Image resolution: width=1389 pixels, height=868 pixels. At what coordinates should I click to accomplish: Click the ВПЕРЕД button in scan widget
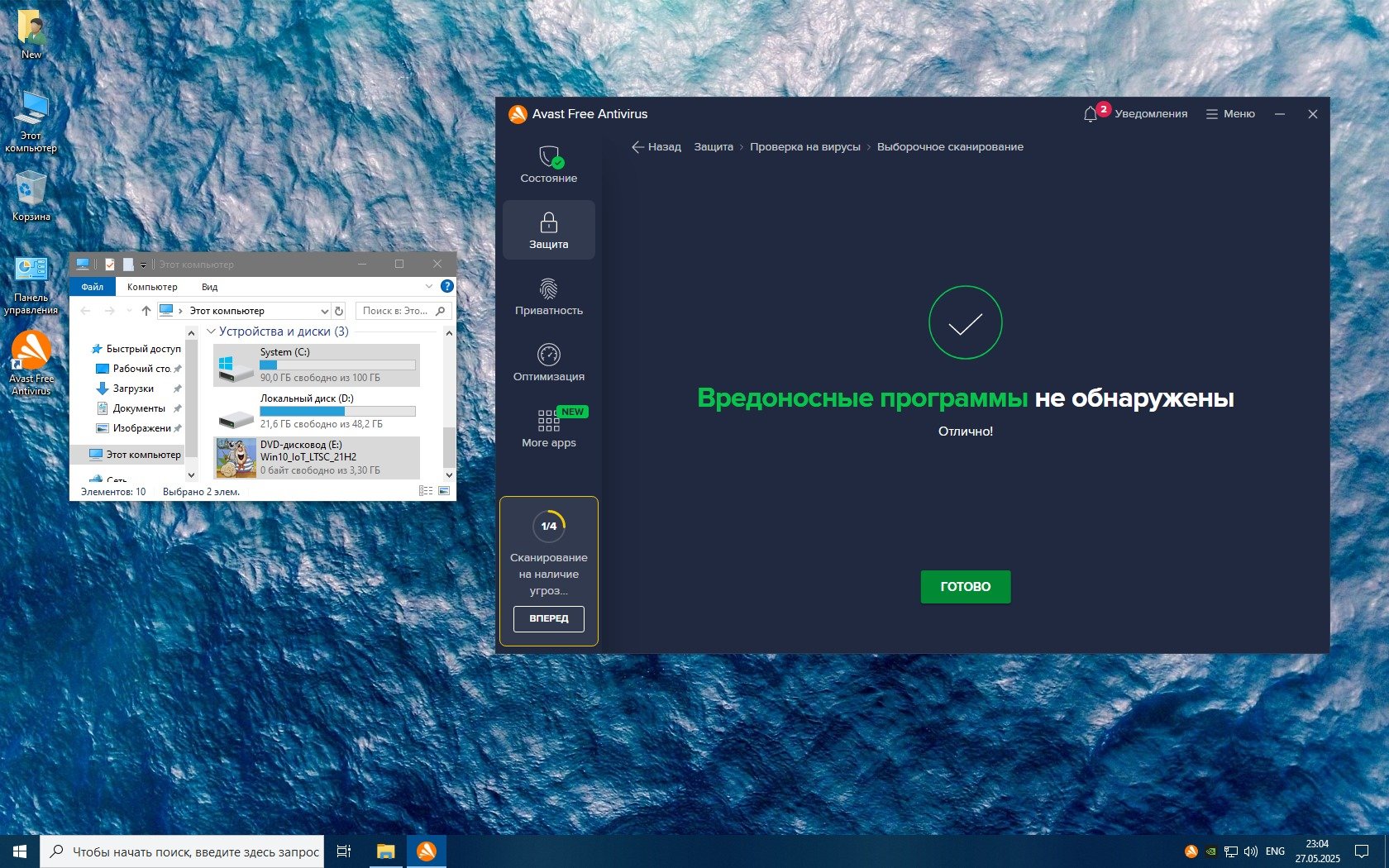click(x=549, y=618)
